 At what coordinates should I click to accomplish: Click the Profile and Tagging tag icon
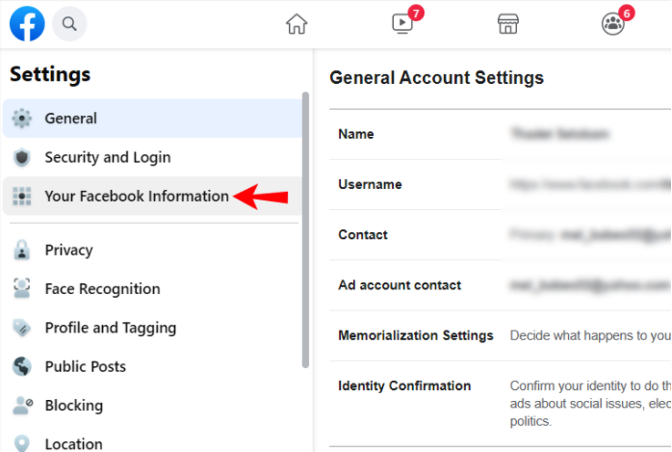(x=22, y=328)
